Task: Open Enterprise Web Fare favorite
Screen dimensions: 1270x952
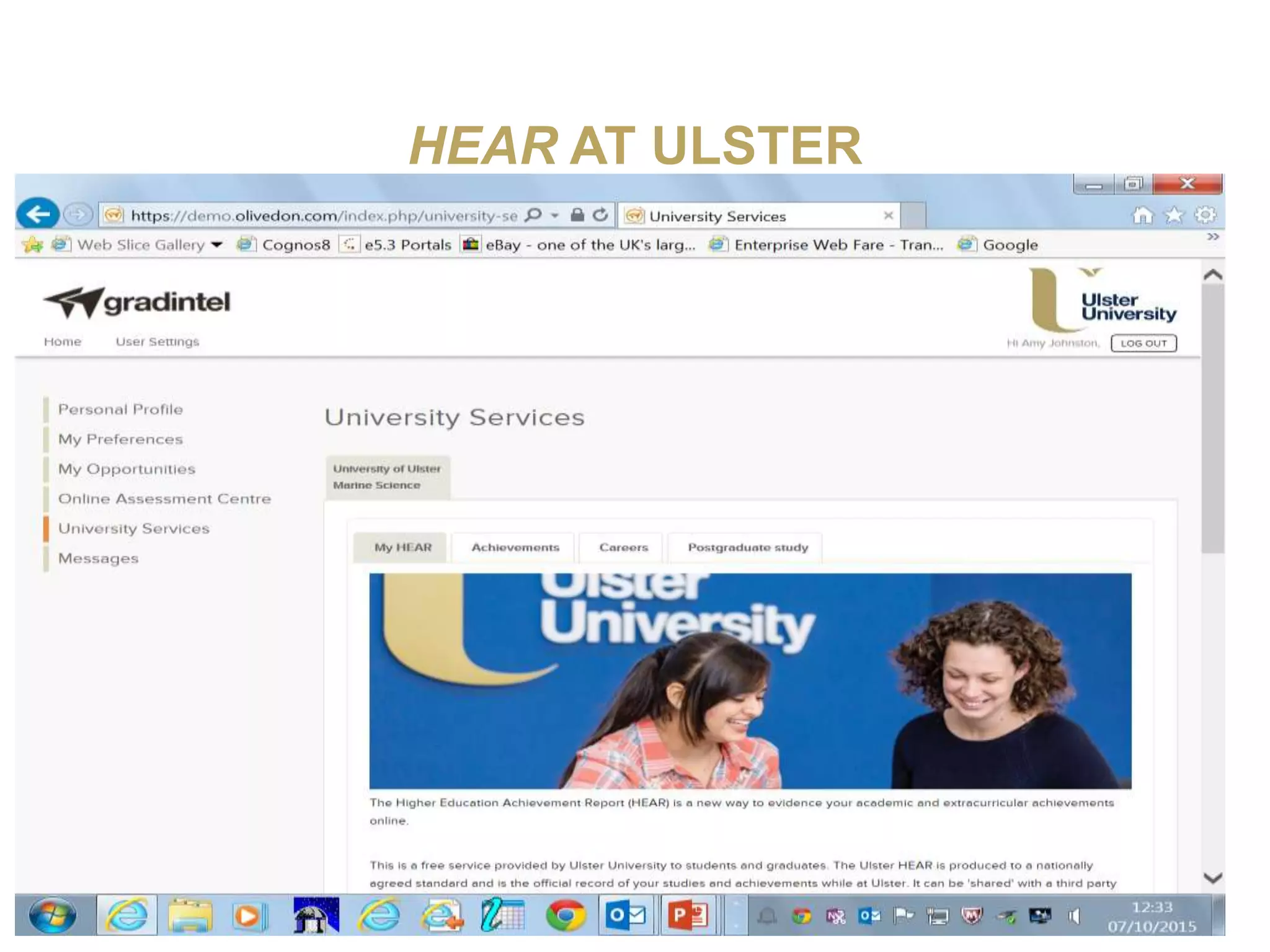Action: [x=827, y=245]
